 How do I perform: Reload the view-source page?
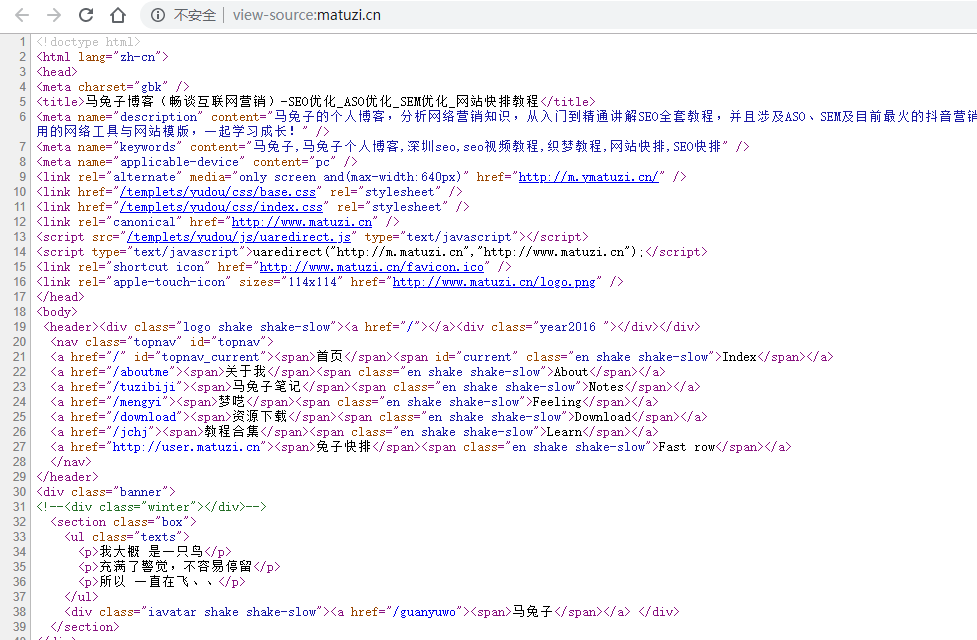pos(86,15)
